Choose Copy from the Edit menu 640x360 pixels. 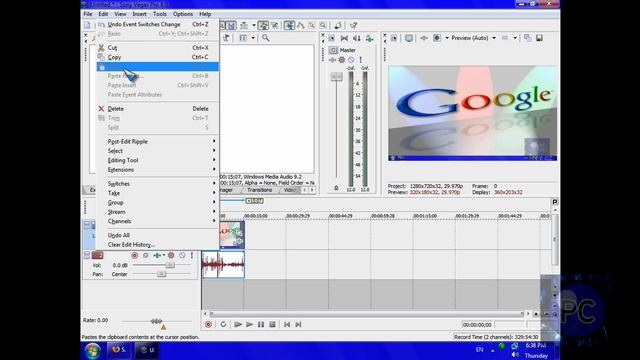(157, 57)
